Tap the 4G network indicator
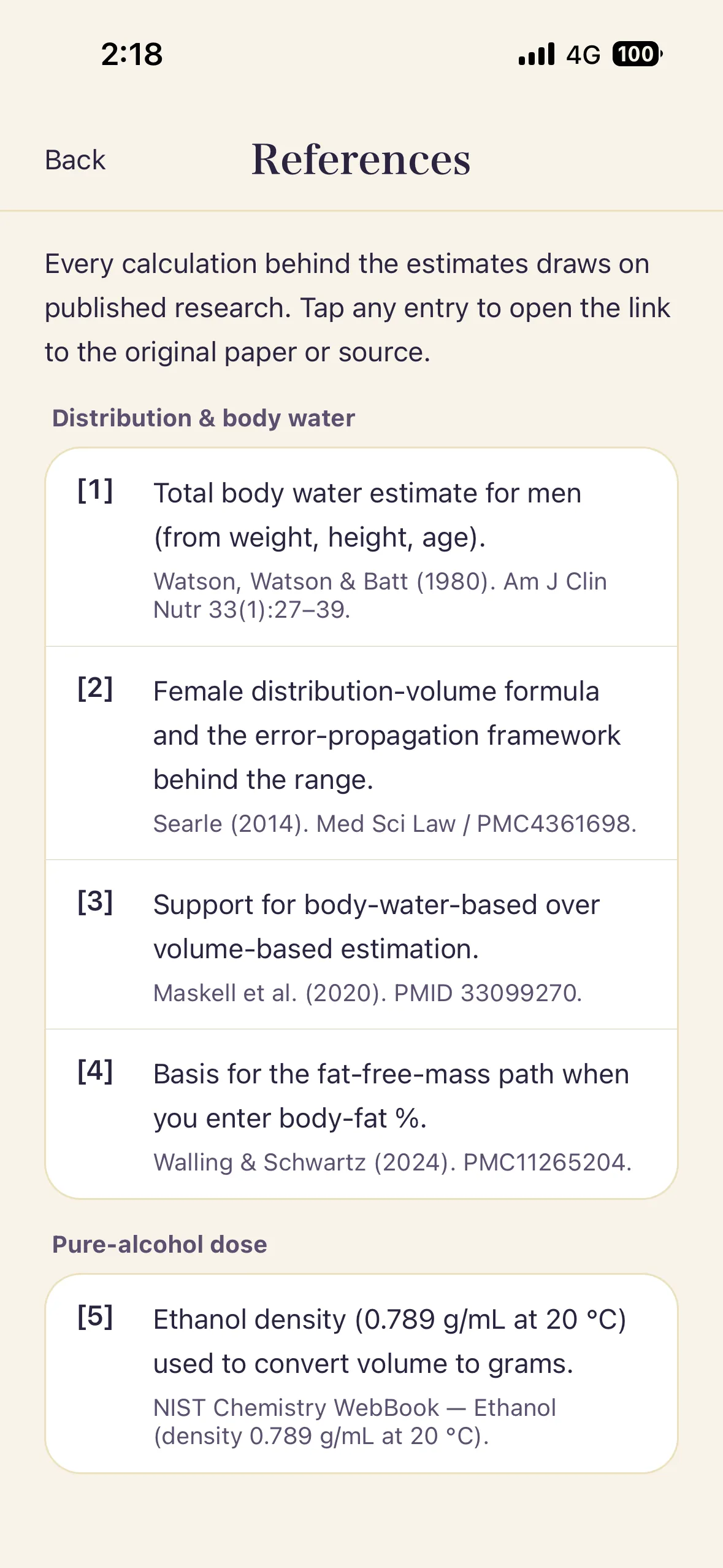 583,55
